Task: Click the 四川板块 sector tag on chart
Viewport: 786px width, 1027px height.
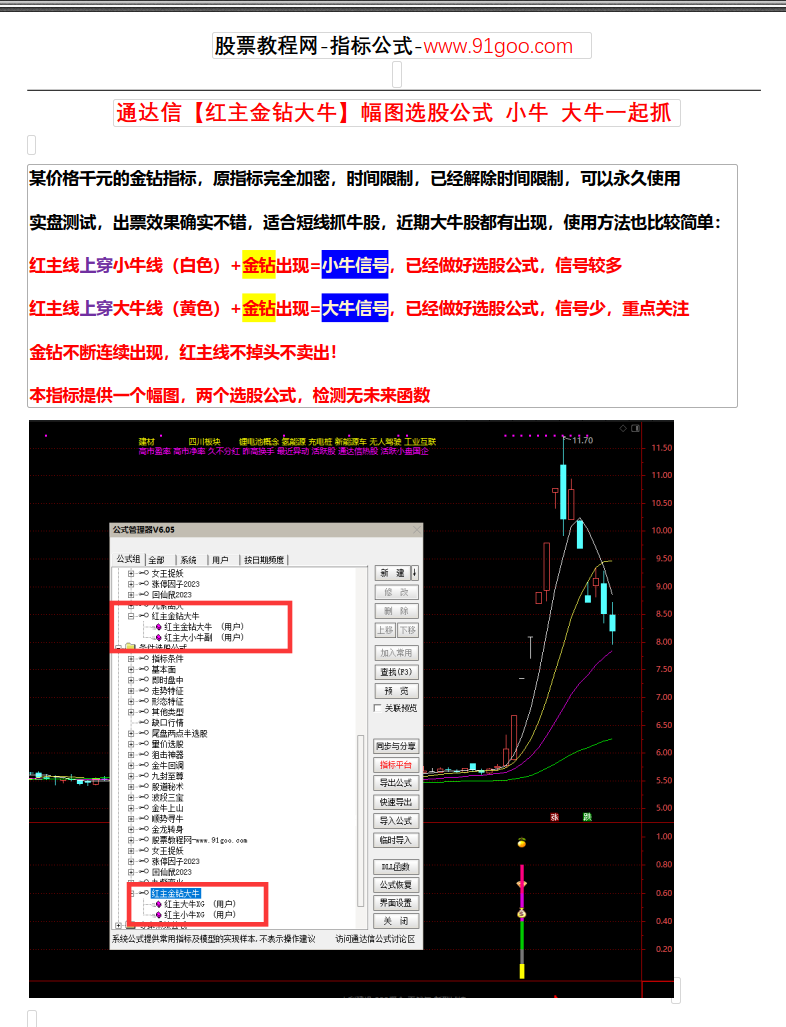Action: (x=204, y=441)
